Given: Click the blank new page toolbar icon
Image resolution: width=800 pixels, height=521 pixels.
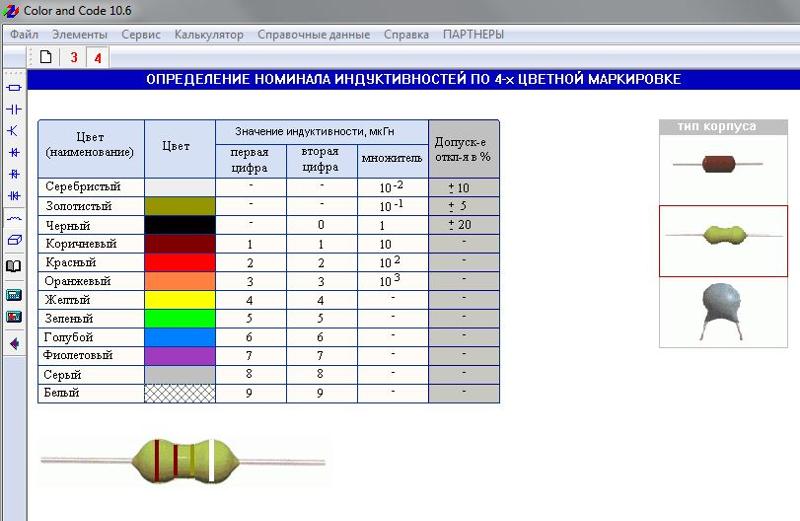Looking at the screenshot, I should click(46, 57).
